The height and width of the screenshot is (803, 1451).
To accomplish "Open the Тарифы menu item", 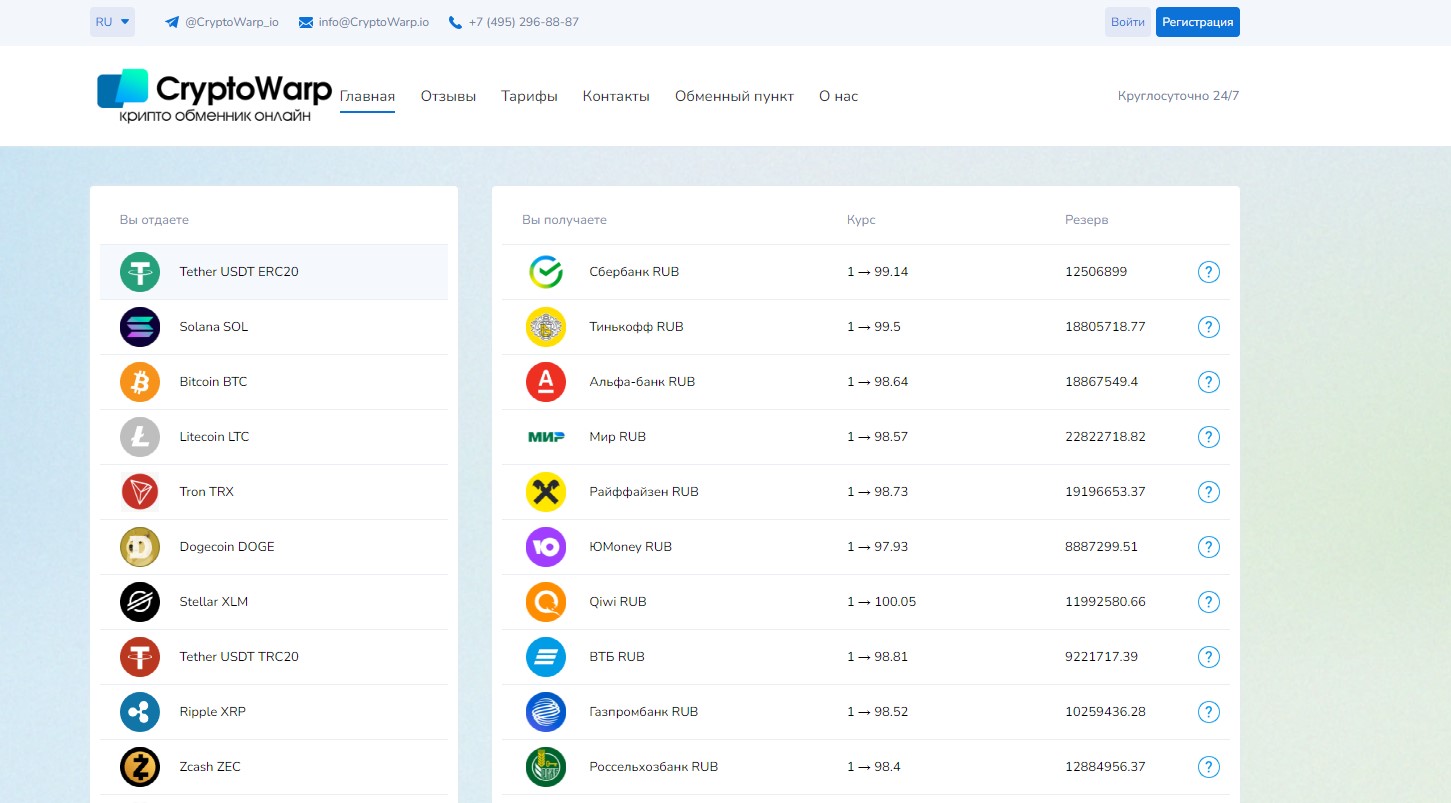I will 529,97.
